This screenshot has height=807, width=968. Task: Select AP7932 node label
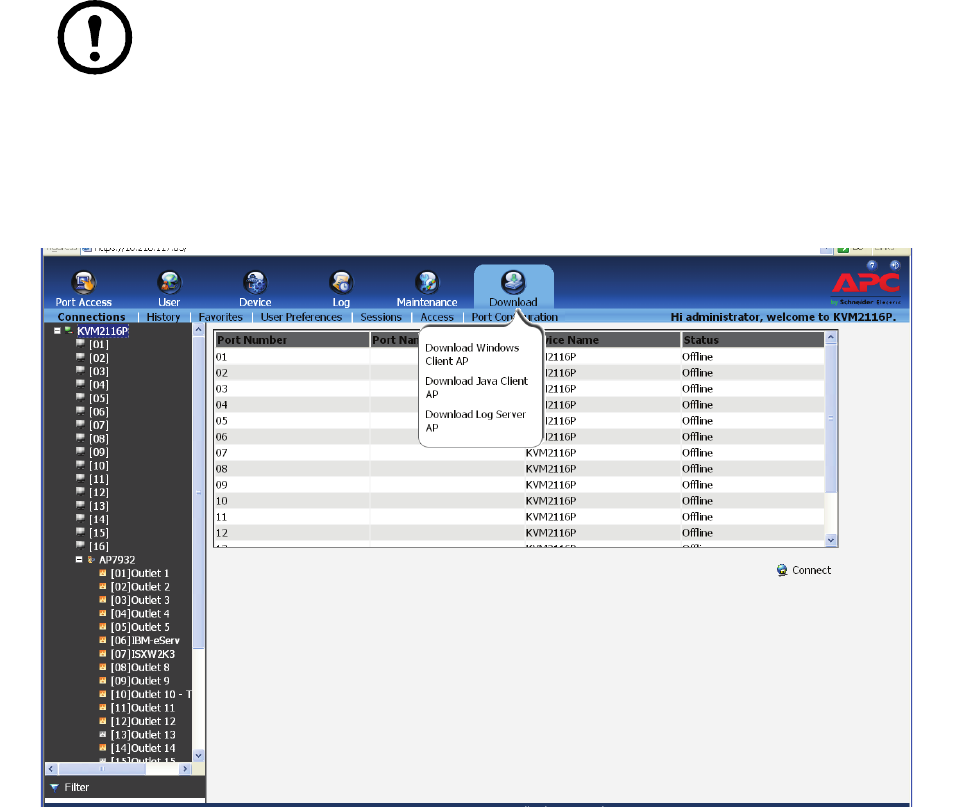(x=117, y=559)
